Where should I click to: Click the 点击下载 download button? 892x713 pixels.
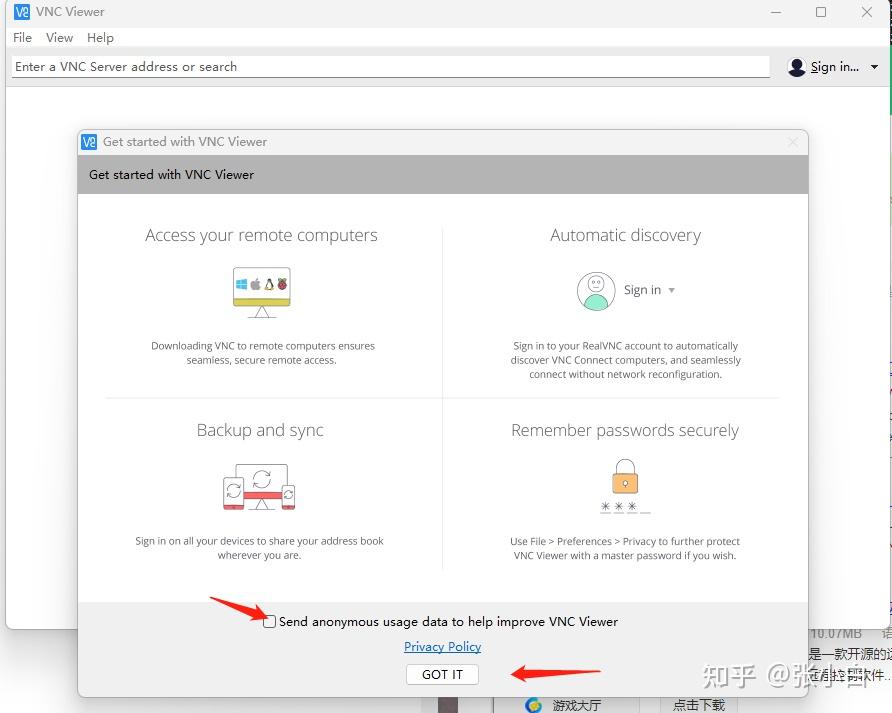(699, 705)
